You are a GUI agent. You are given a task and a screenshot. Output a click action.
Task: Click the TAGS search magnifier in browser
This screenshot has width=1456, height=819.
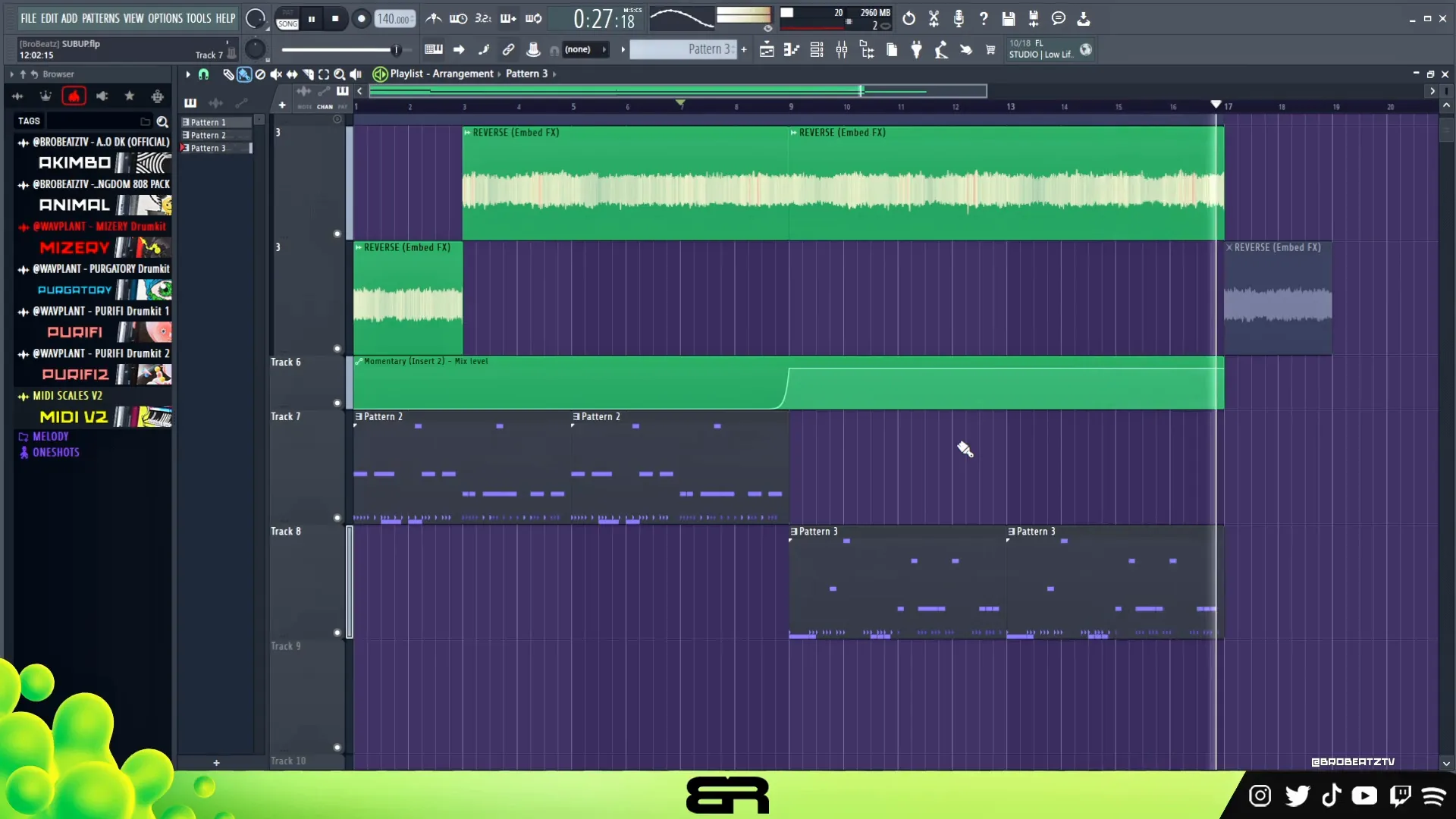coord(162,121)
